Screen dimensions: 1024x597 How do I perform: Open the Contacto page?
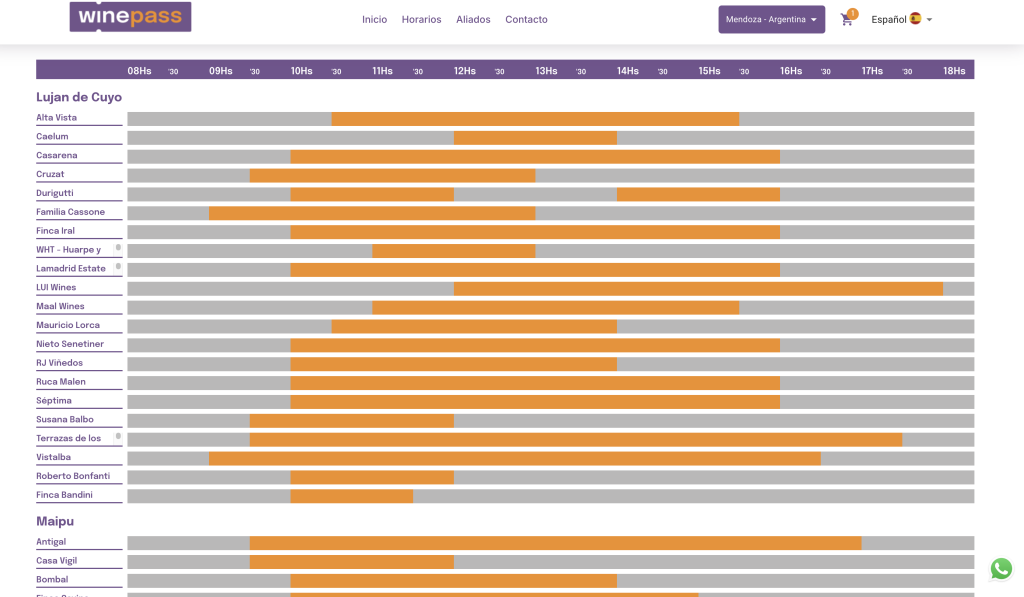tap(526, 20)
